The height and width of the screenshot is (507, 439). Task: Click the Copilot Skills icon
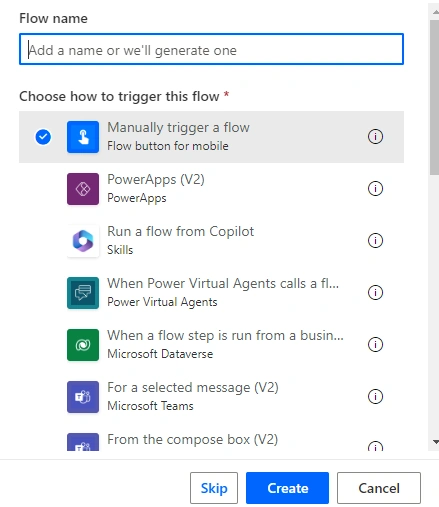(83, 241)
